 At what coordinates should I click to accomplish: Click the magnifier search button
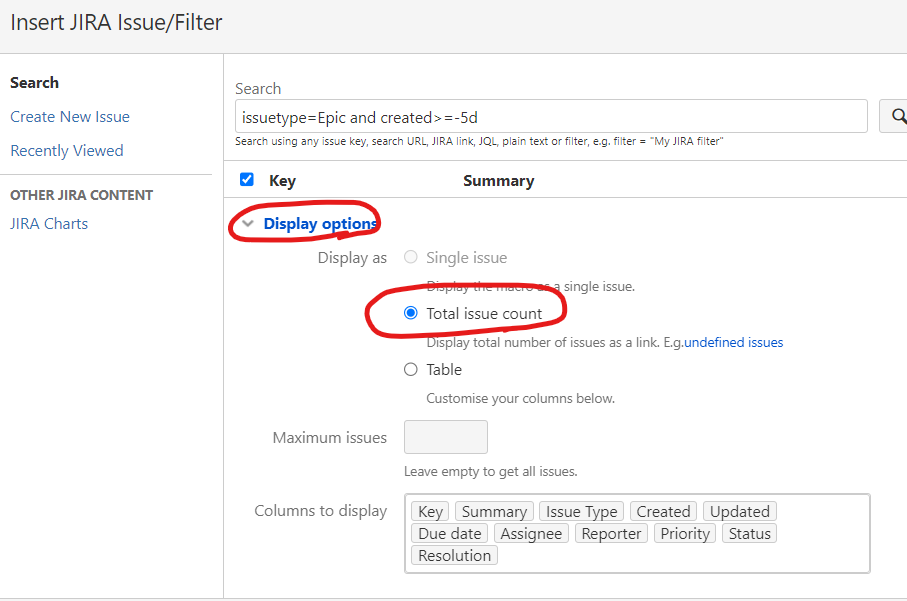tap(894, 116)
